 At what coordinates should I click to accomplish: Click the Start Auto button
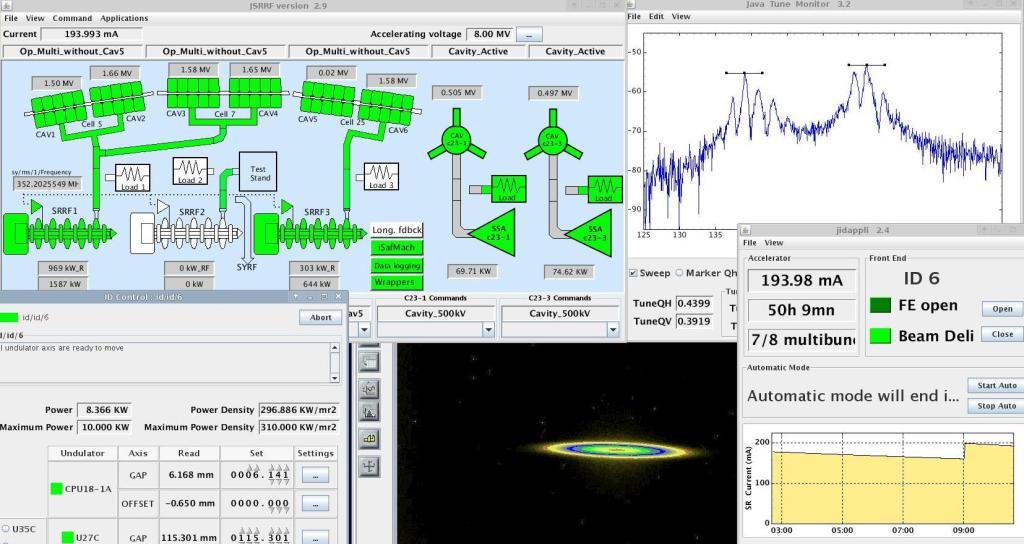pos(994,386)
